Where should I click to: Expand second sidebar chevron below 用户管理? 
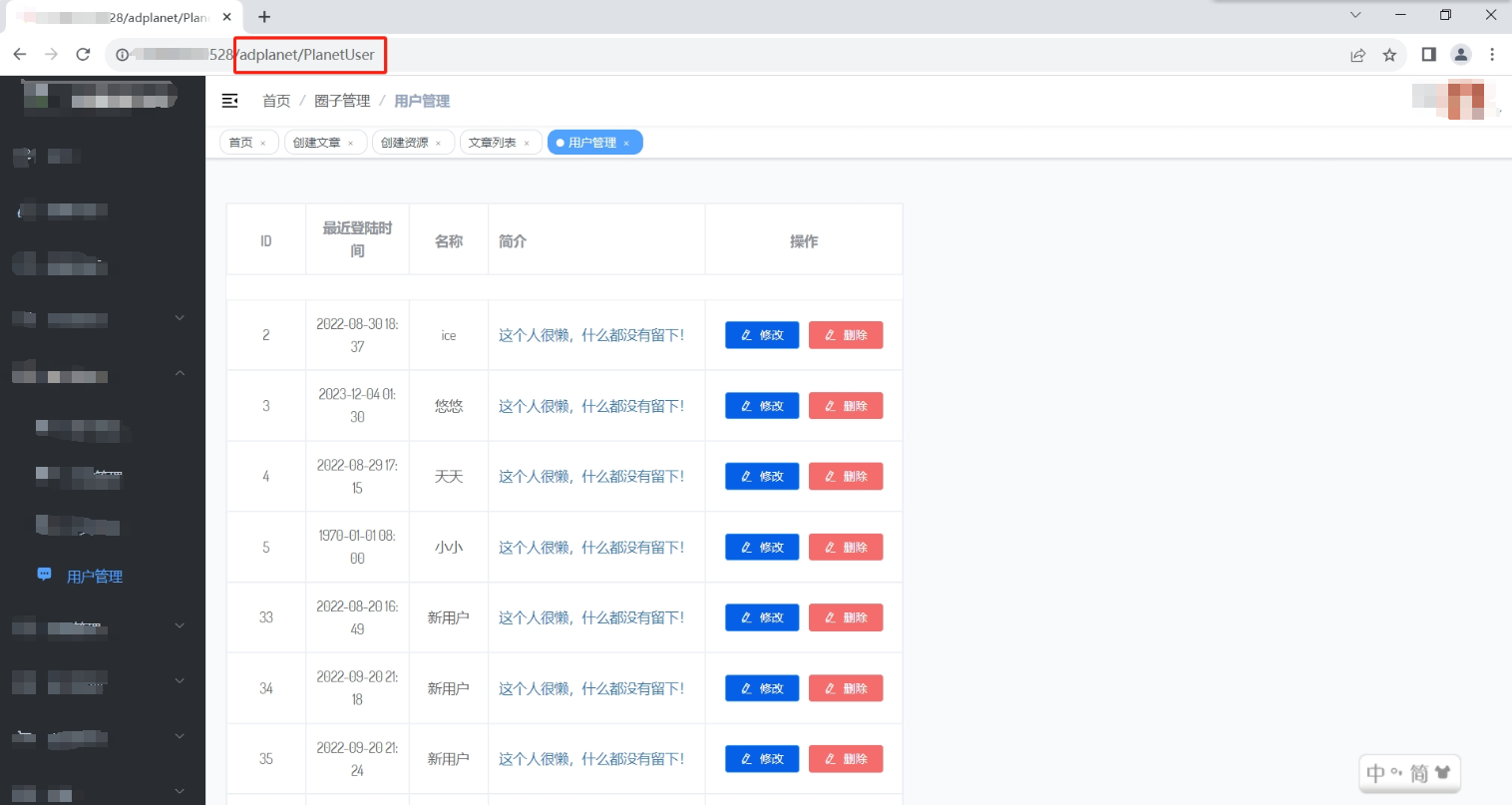pyautogui.click(x=180, y=681)
